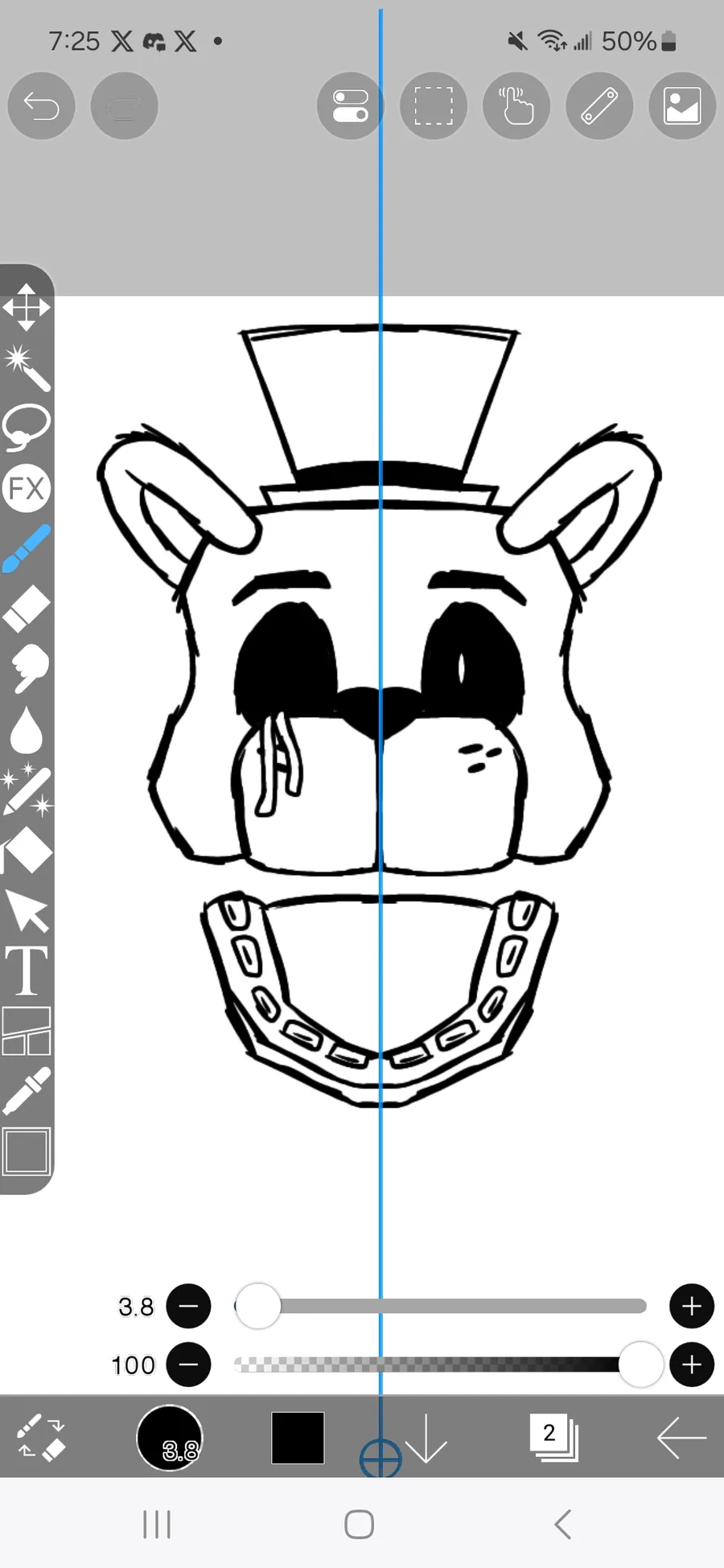Select the Transform move tool
This screenshot has height=1568, width=724.
point(26,307)
